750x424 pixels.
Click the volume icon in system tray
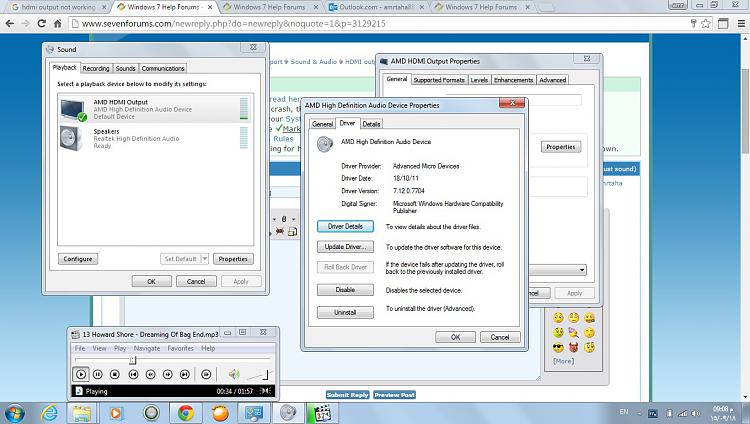coord(696,413)
